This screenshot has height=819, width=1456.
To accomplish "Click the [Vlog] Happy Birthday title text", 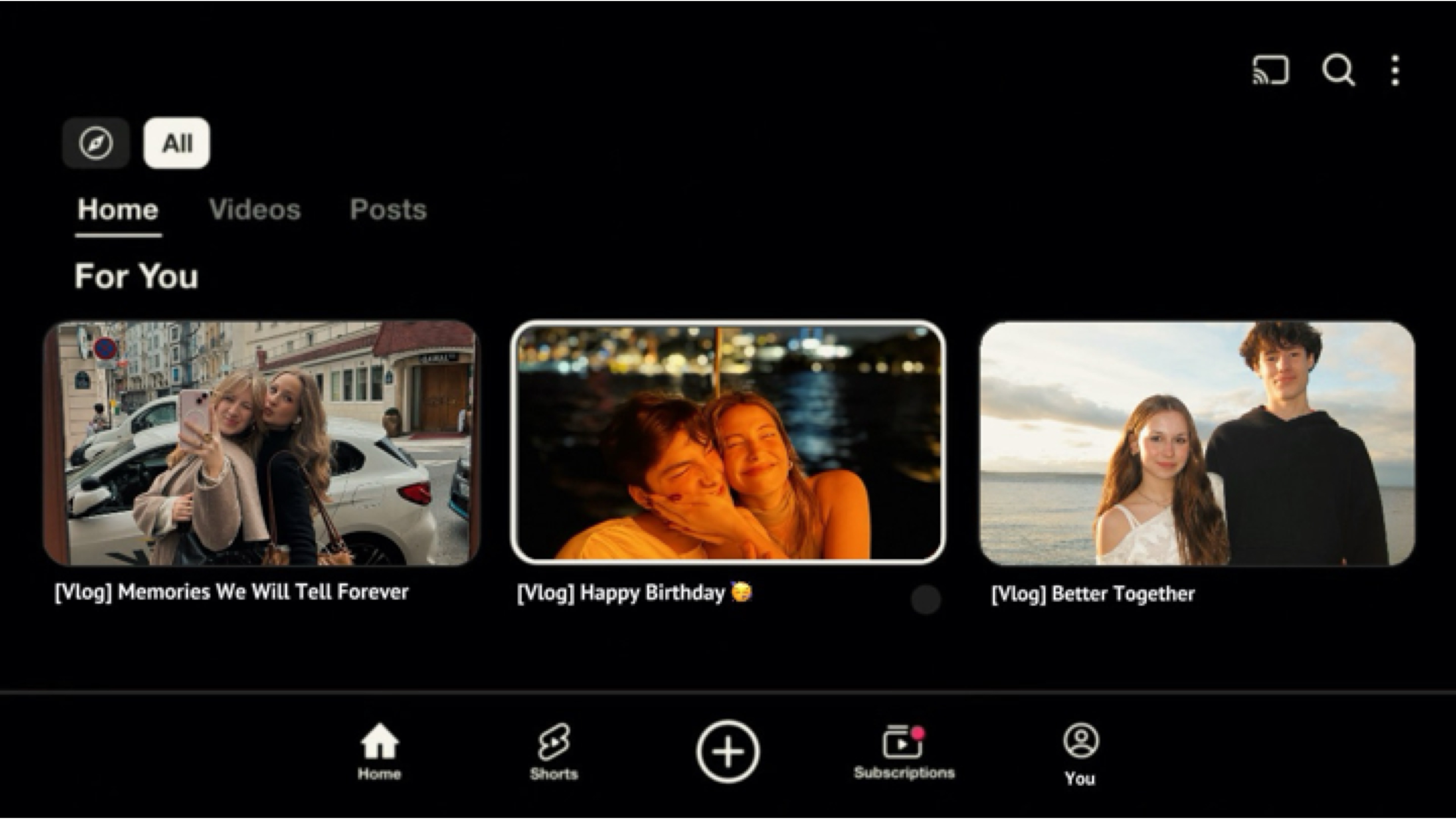I will [634, 592].
